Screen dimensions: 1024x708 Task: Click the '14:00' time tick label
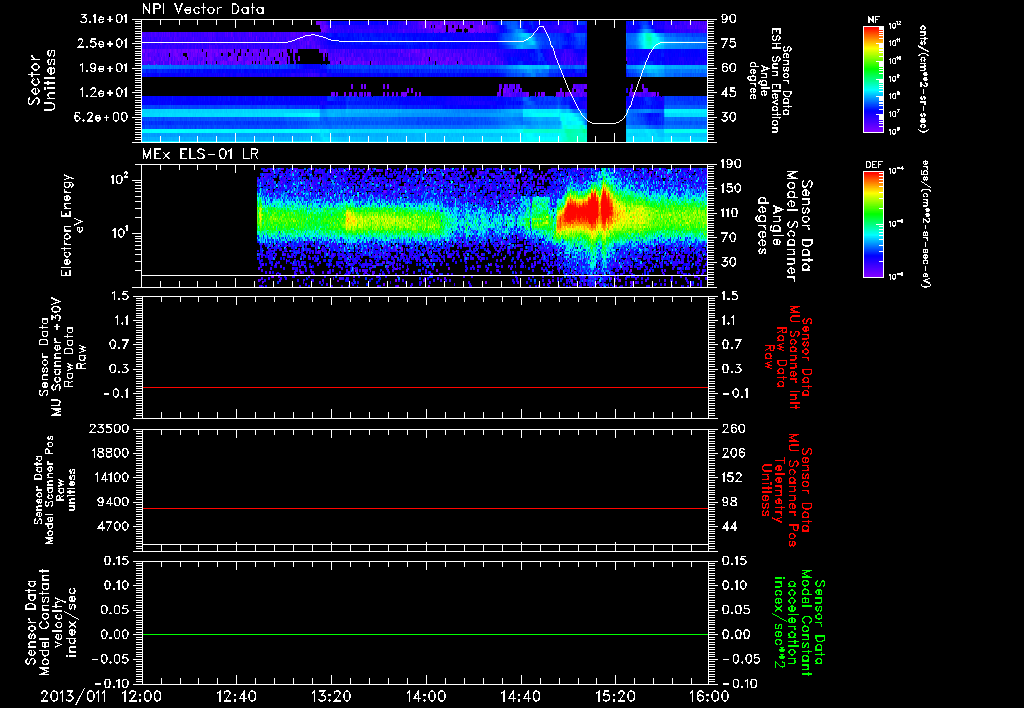pos(426,696)
